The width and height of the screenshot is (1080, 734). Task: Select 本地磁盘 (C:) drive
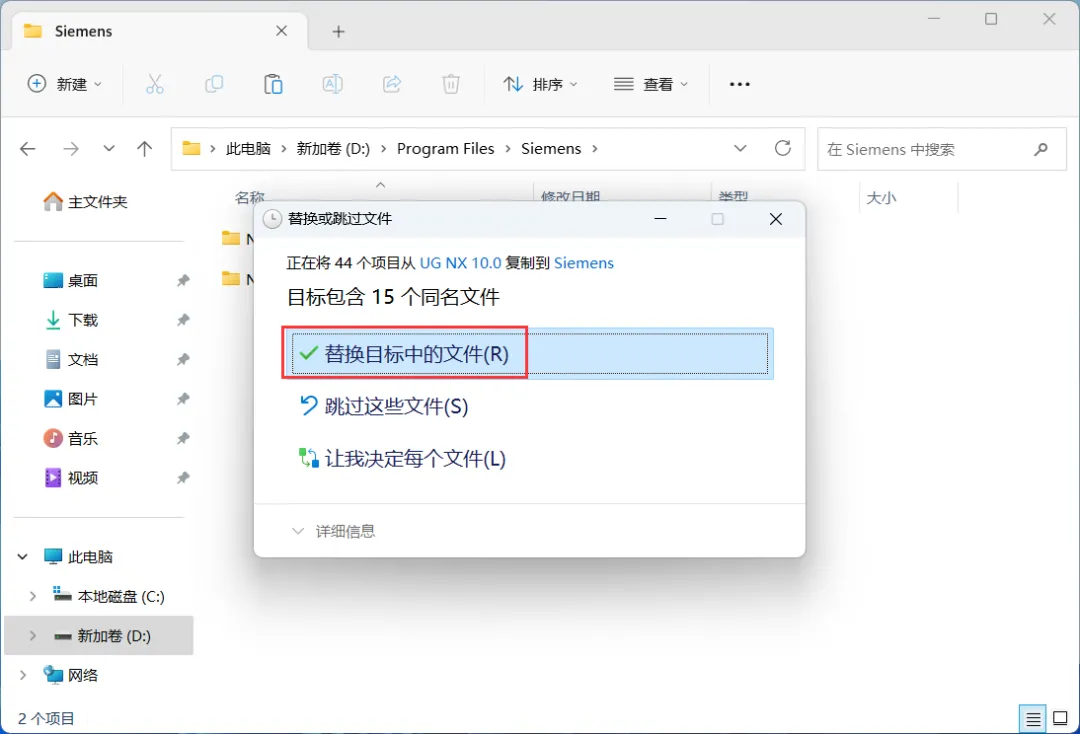tap(109, 596)
